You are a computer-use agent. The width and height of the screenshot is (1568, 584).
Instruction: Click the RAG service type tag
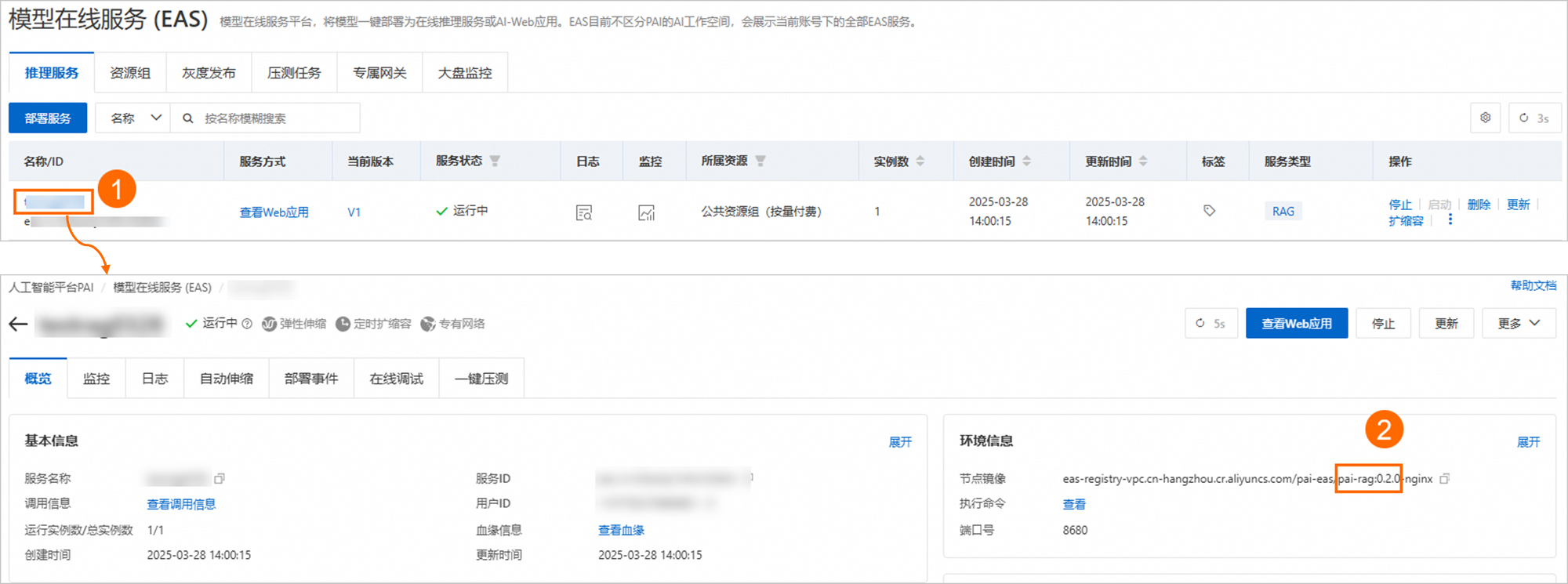tap(1283, 211)
